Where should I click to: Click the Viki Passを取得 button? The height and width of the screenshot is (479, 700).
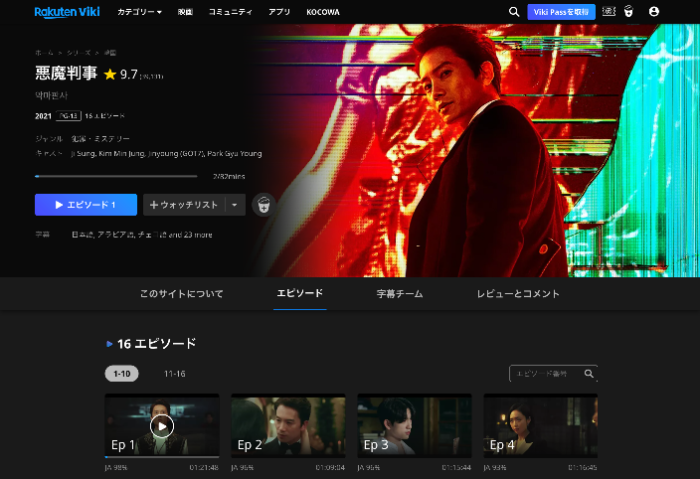(561, 12)
